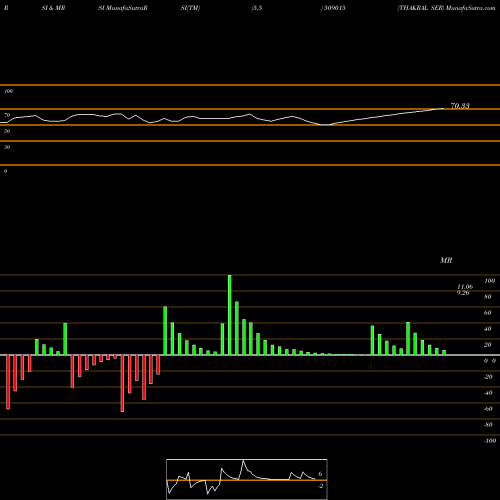Click the tallest green bar in MR chart

230,315
